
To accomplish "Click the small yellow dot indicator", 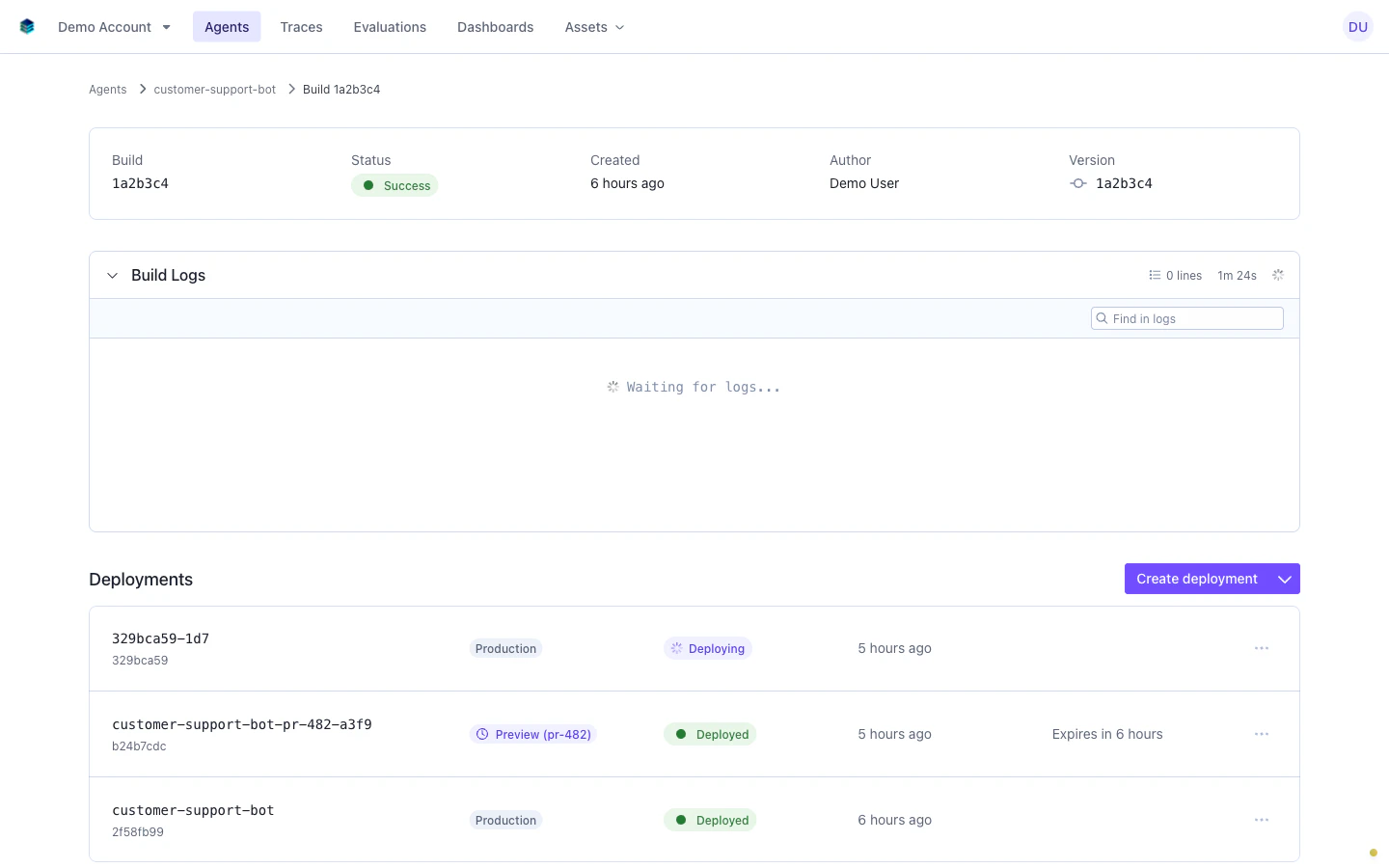I will 1374,853.
